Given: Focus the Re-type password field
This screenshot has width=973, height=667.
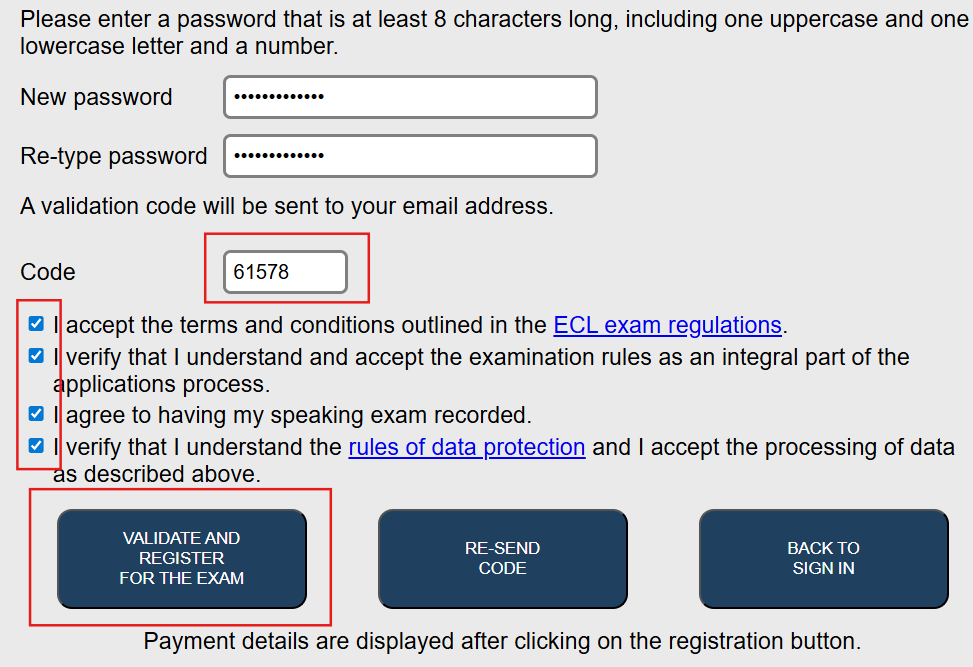Looking at the screenshot, I should pyautogui.click(x=410, y=156).
